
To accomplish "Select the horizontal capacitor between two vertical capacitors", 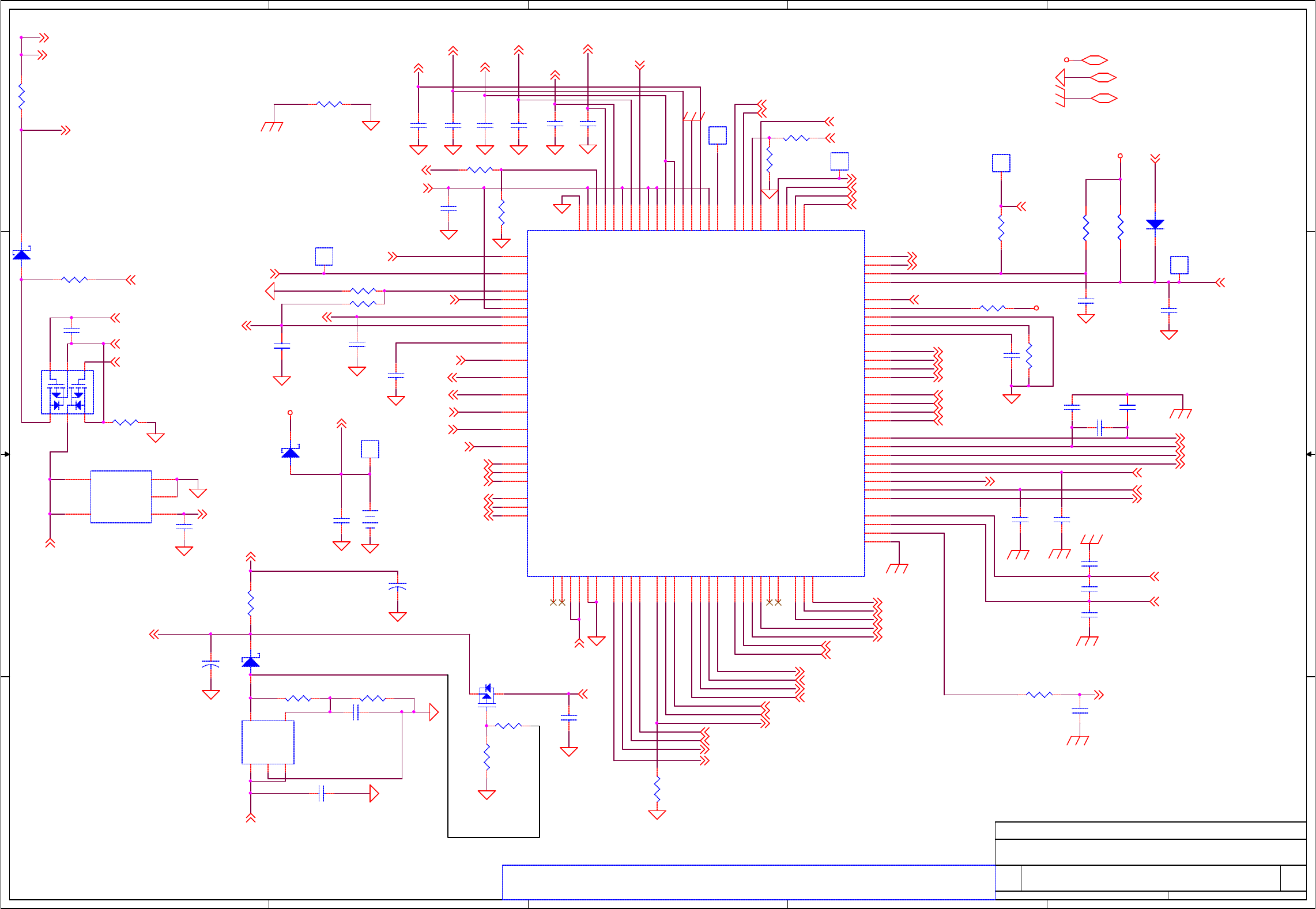I will [x=1100, y=428].
